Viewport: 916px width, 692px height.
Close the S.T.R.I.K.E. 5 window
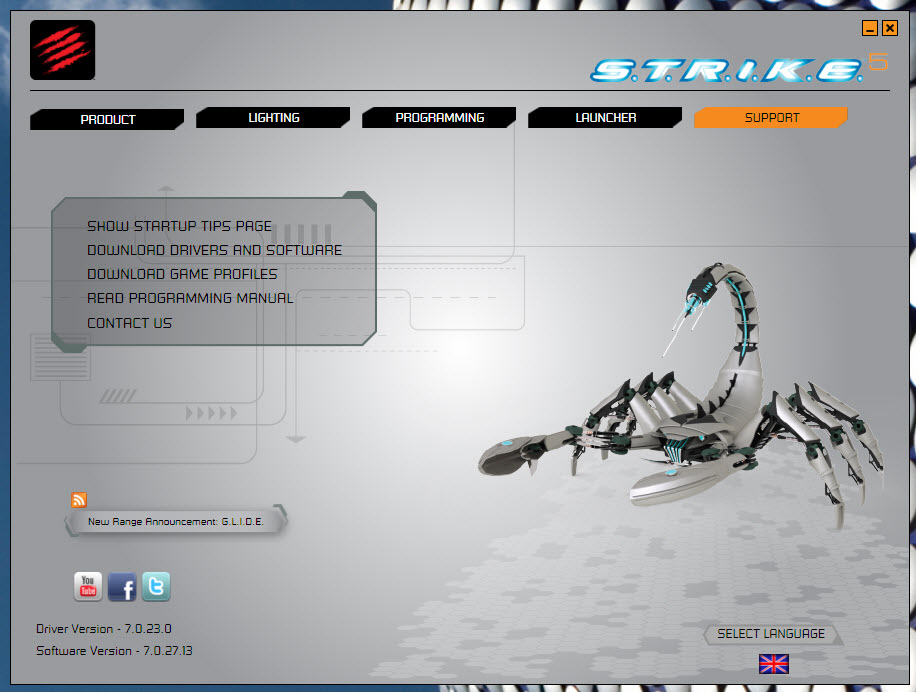[890, 28]
